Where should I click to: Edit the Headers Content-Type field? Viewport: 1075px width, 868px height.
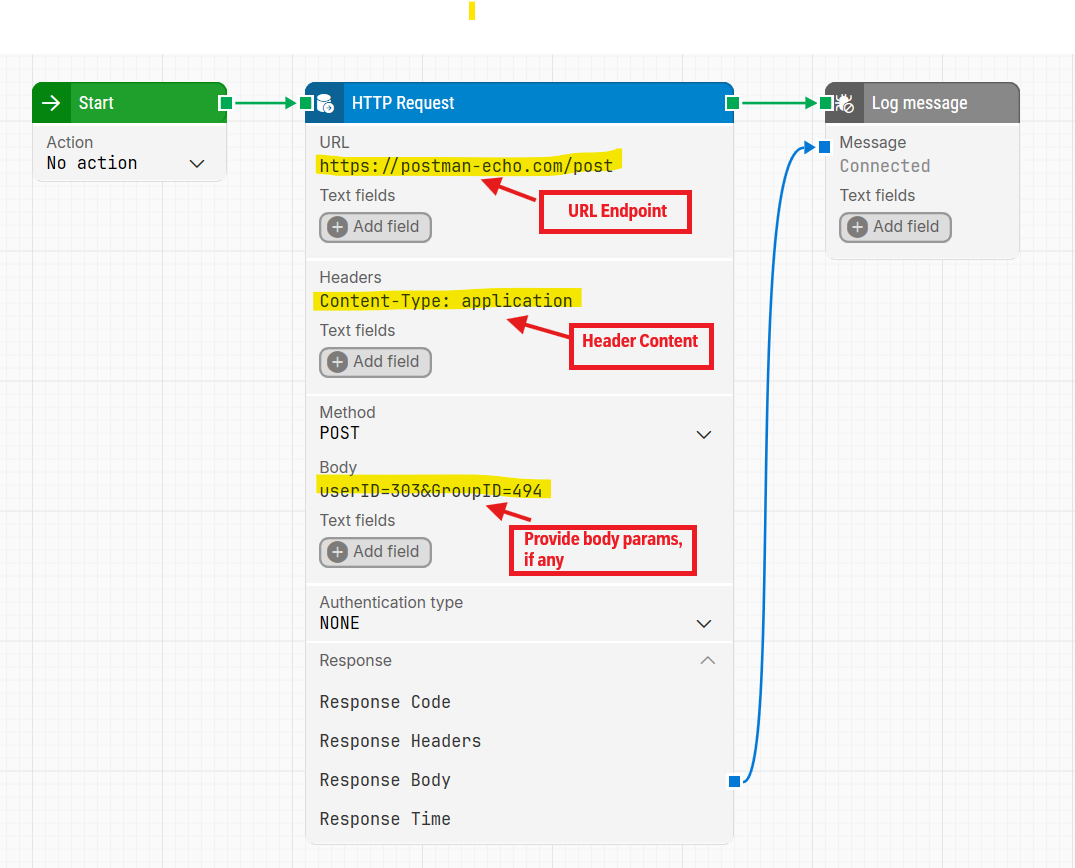click(x=446, y=301)
